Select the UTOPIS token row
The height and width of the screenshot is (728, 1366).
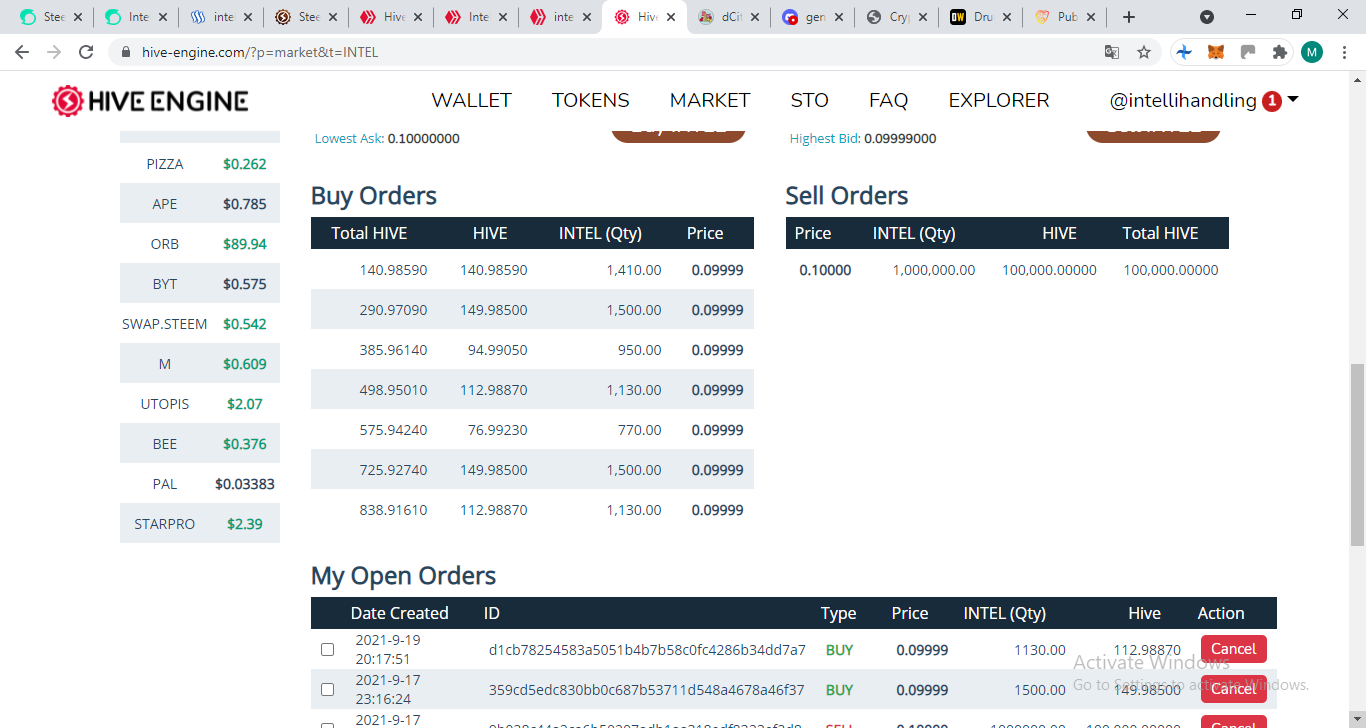point(200,404)
